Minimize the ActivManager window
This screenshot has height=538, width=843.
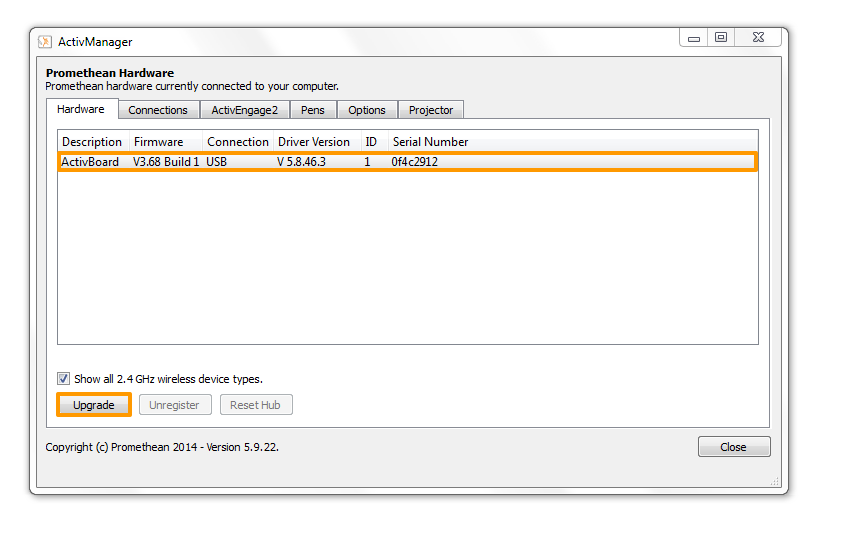694,38
